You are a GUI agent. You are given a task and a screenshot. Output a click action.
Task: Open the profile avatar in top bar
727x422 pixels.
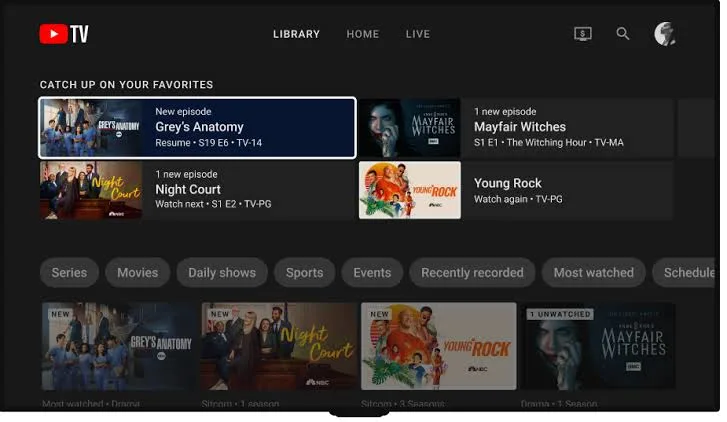coord(665,34)
